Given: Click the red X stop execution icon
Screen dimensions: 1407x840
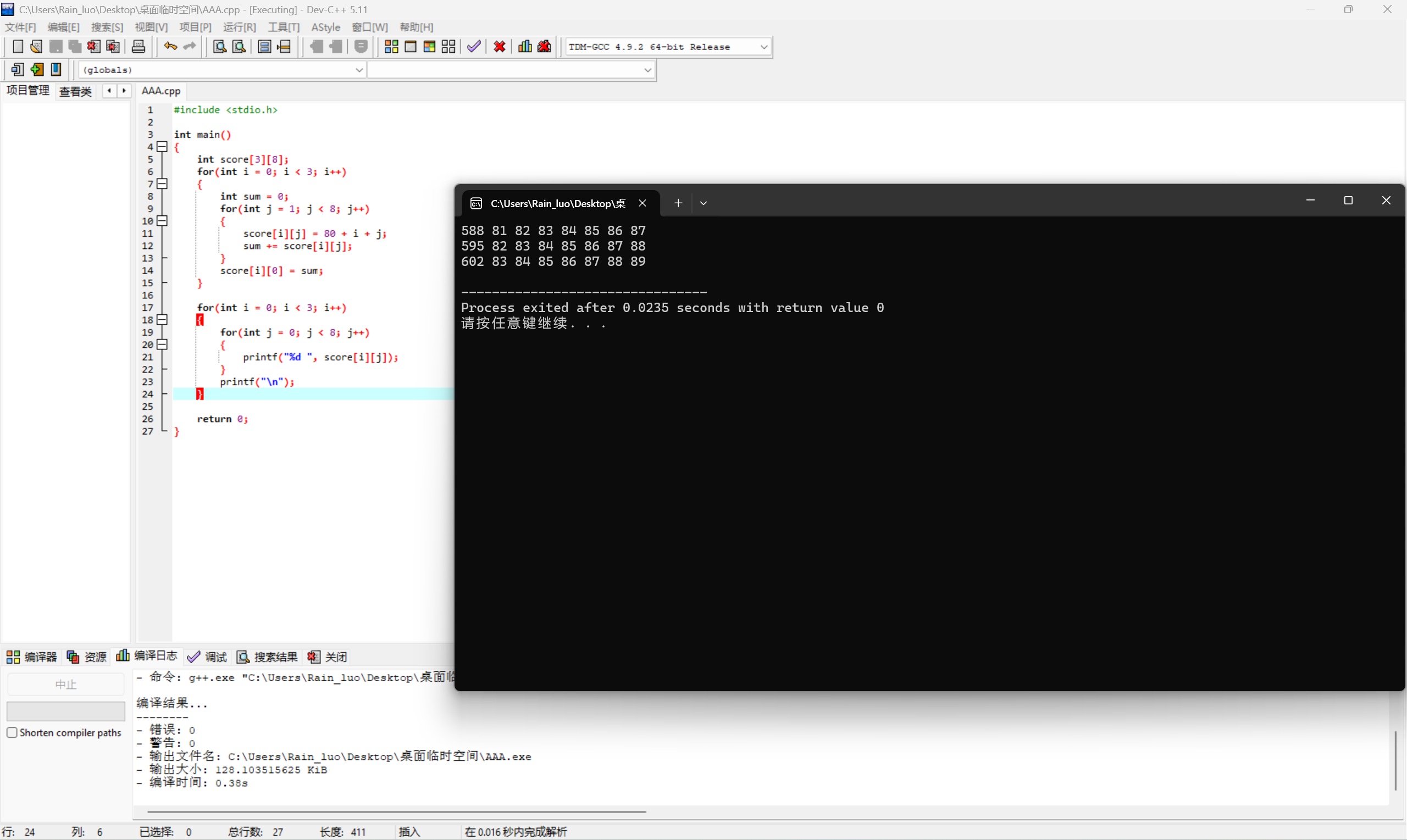Looking at the screenshot, I should click(x=500, y=46).
